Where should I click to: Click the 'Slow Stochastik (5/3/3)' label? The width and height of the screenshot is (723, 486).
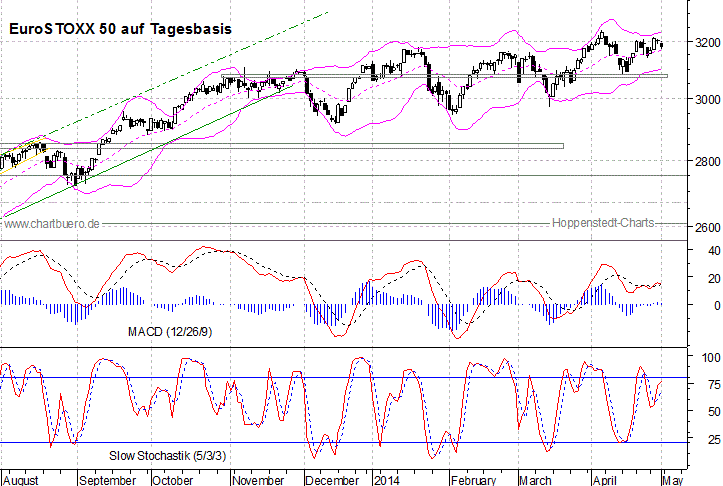tap(167, 456)
